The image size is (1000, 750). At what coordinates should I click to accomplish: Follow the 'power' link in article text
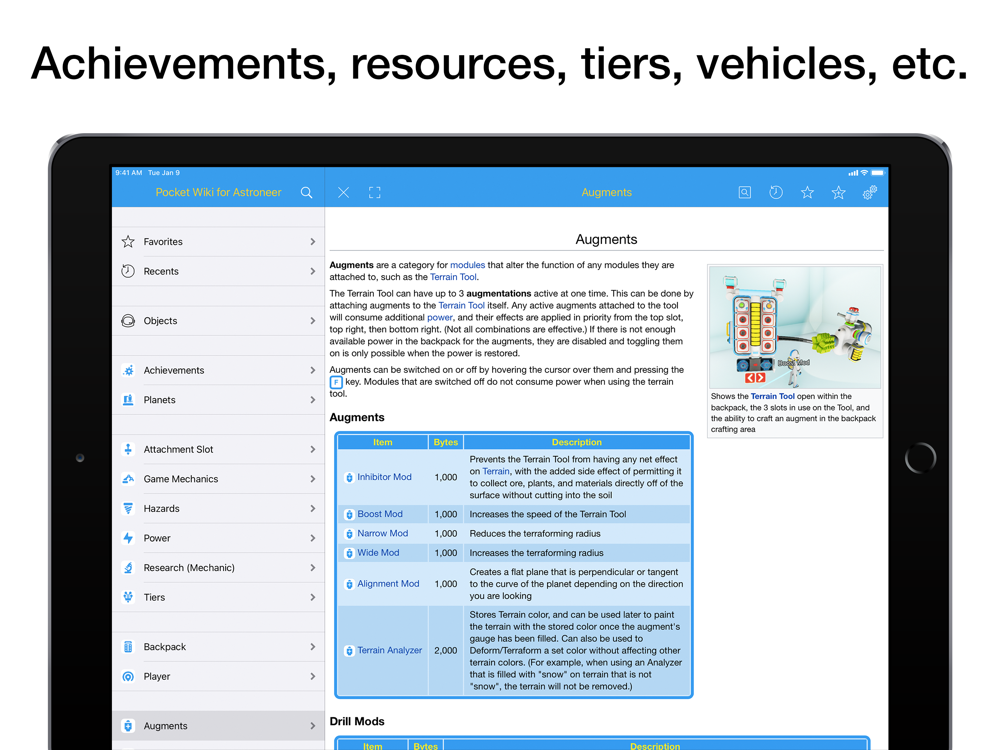pyautogui.click(x=439, y=317)
